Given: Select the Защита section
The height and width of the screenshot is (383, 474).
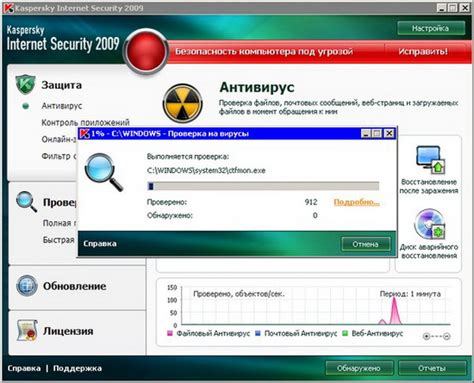Looking at the screenshot, I should 61,85.
